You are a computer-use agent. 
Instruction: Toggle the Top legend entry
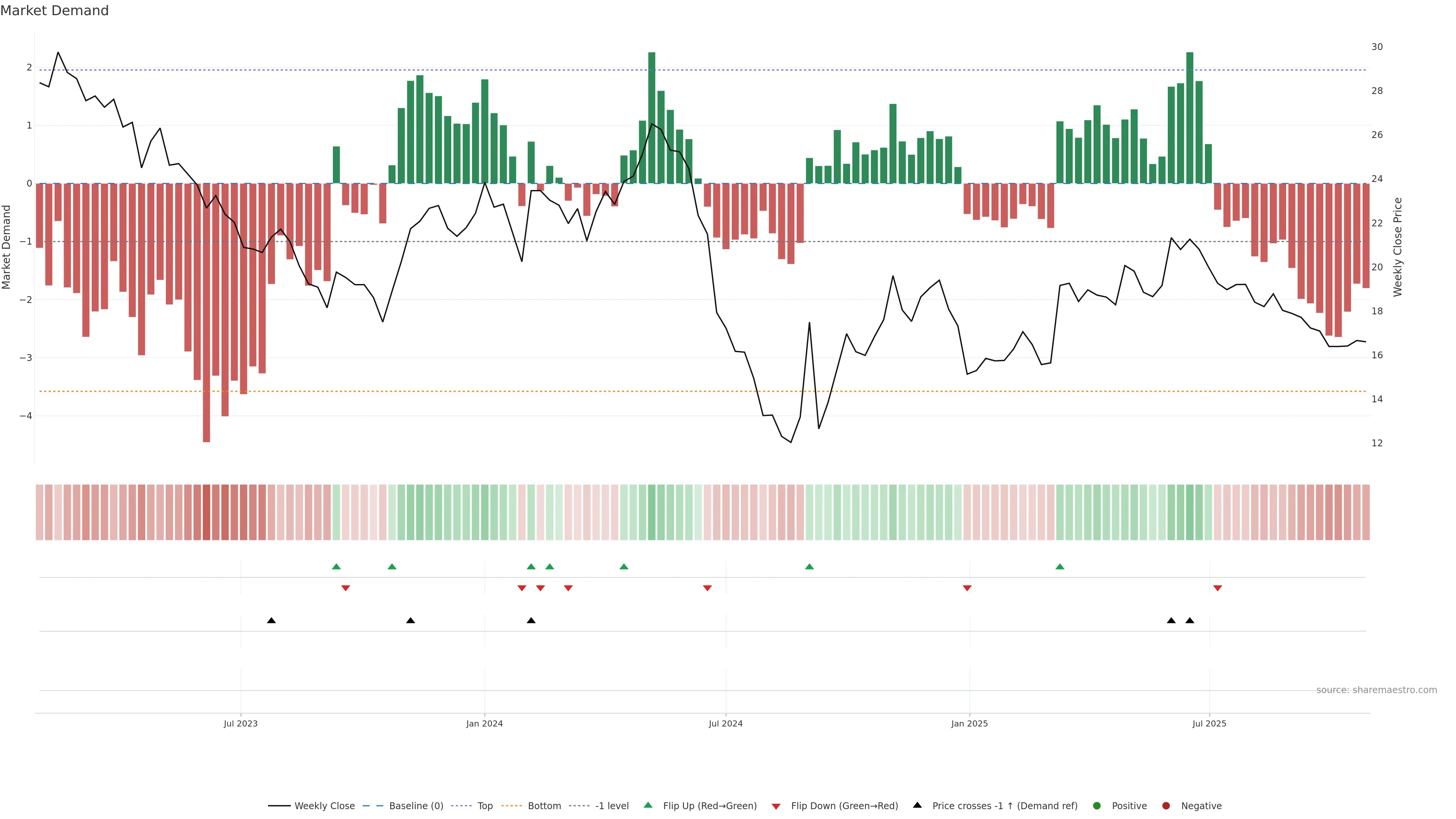[485, 805]
